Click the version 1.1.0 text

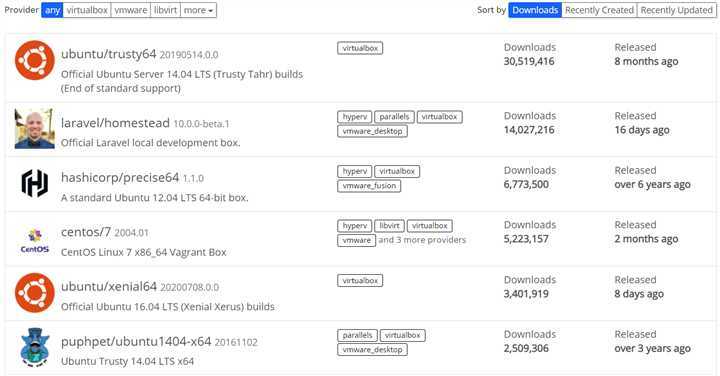[x=193, y=179]
